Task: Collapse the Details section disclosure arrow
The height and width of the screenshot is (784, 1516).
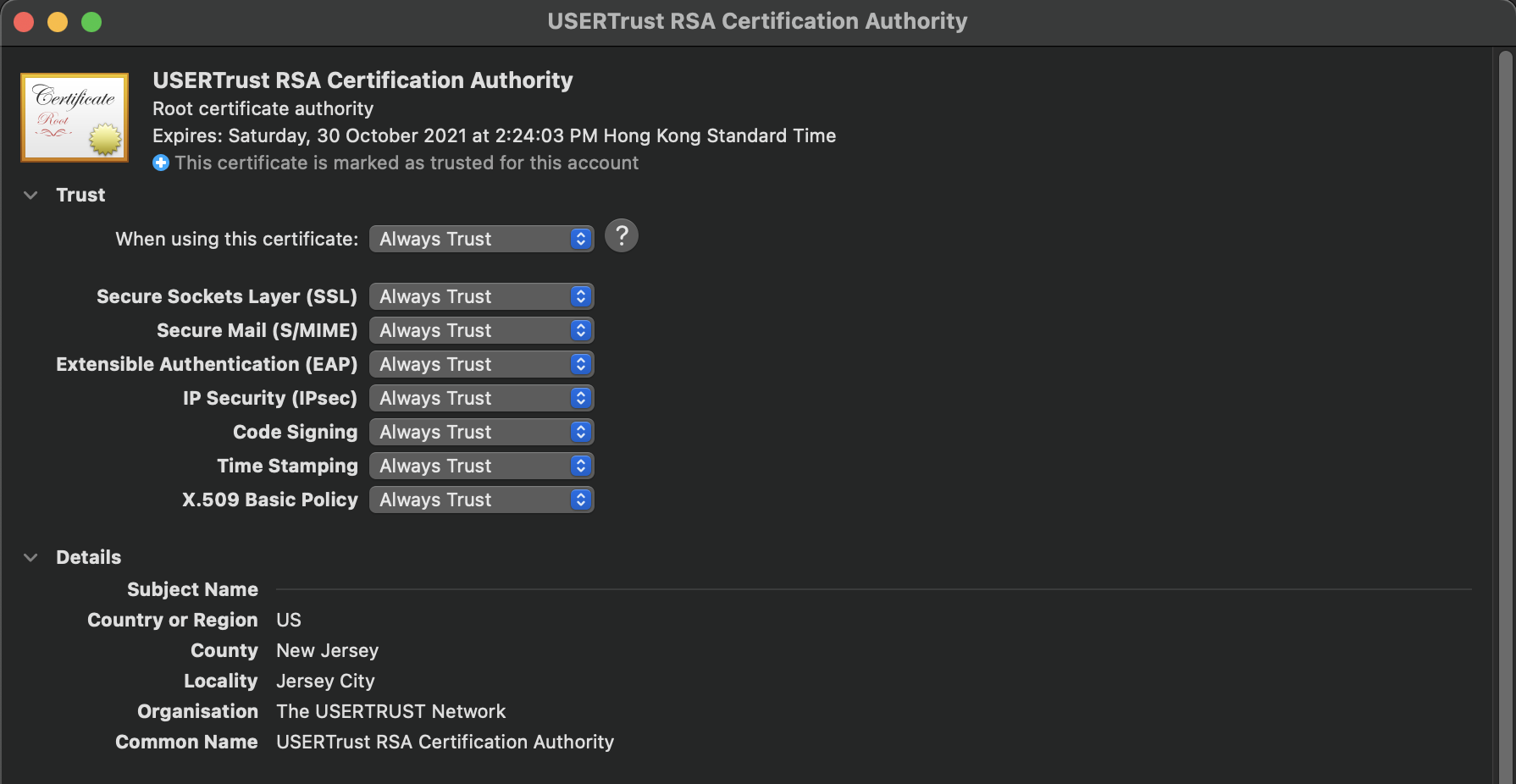Action: (x=30, y=557)
